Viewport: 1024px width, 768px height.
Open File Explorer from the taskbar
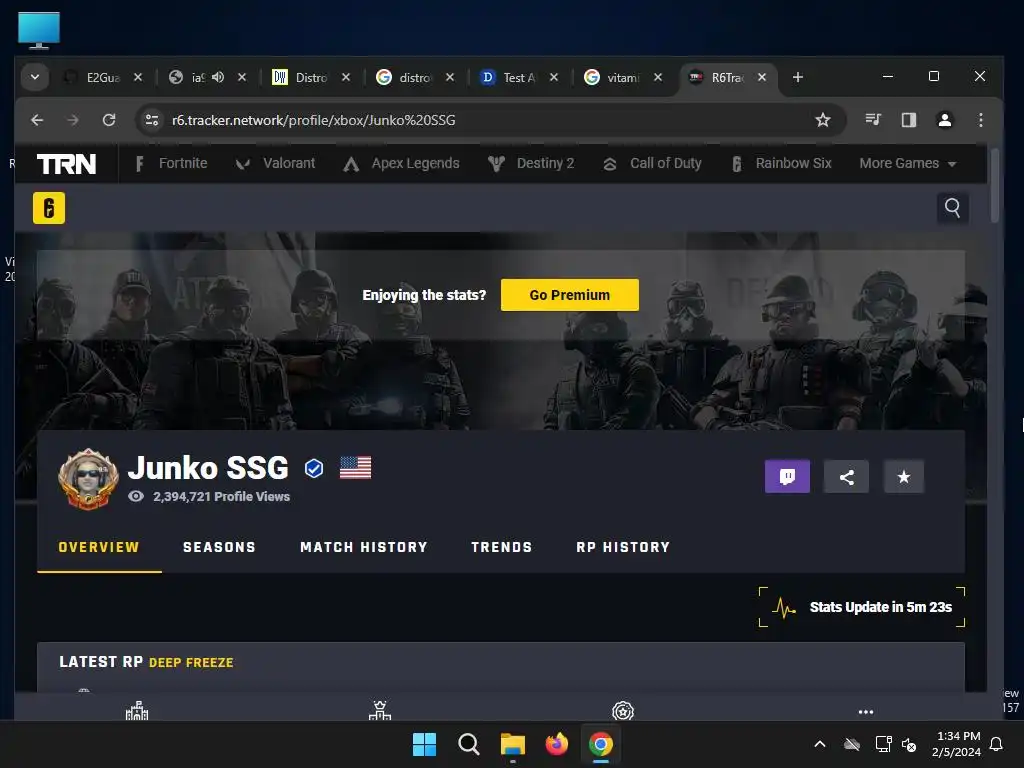click(x=513, y=744)
